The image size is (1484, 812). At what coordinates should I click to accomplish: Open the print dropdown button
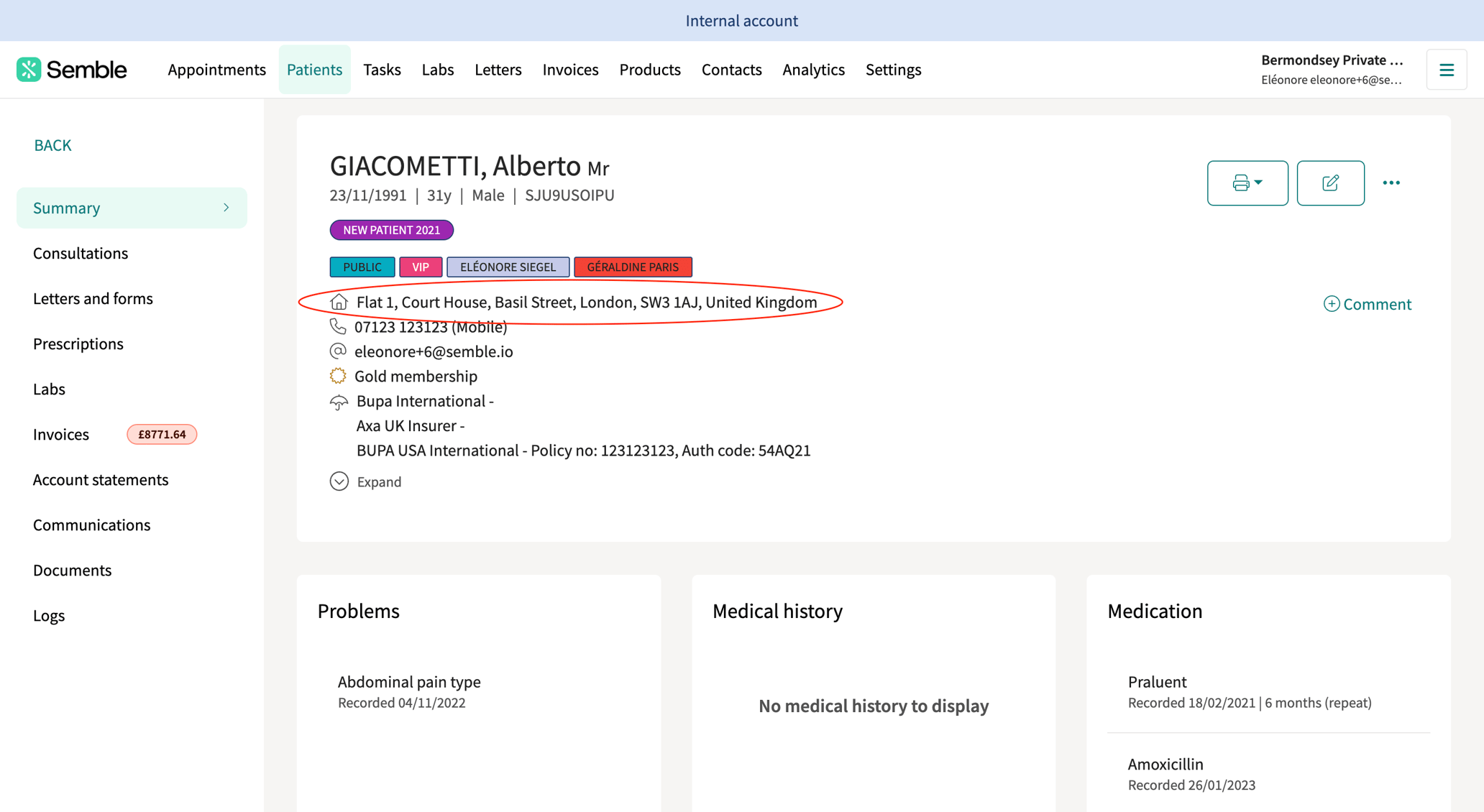1247,183
